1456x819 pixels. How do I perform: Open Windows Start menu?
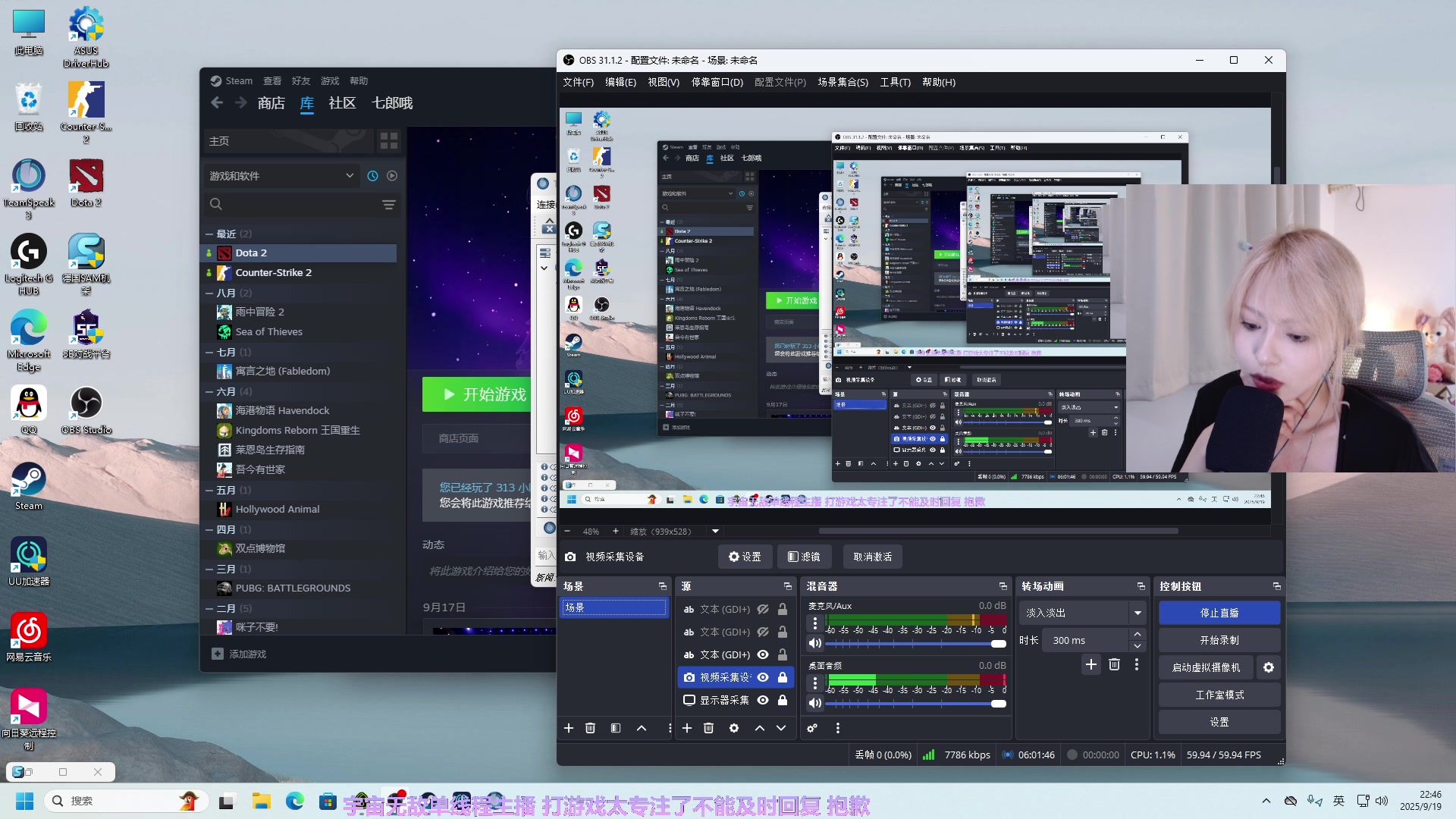click(25, 801)
